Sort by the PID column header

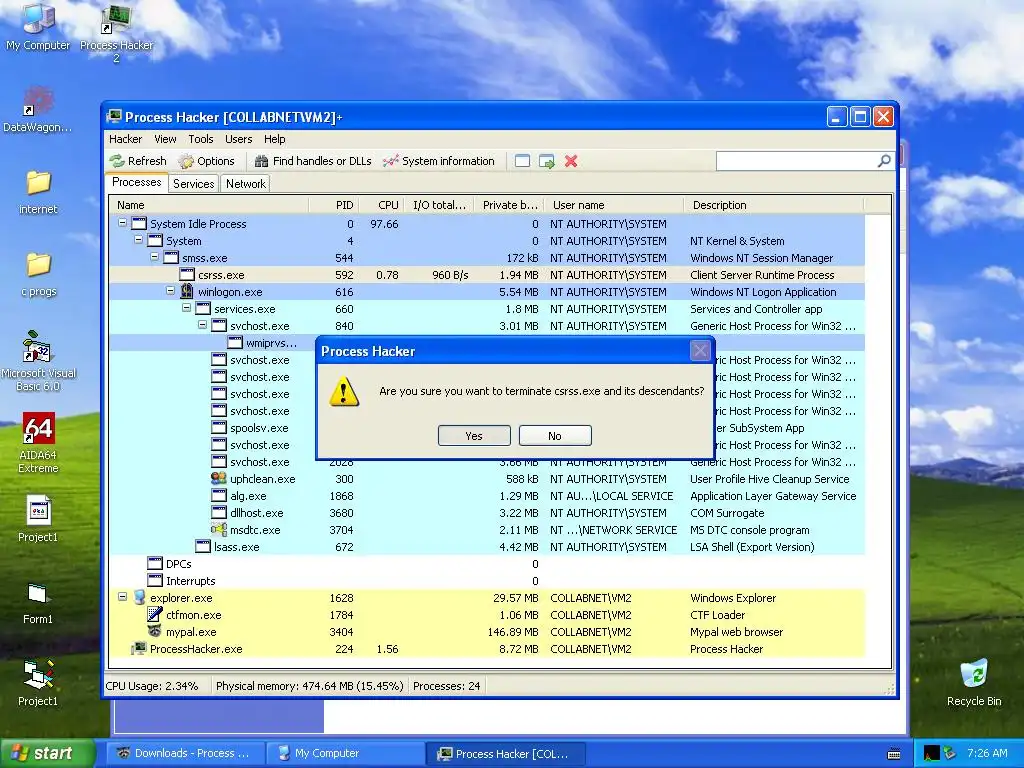pyautogui.click(x=334, y=205)
